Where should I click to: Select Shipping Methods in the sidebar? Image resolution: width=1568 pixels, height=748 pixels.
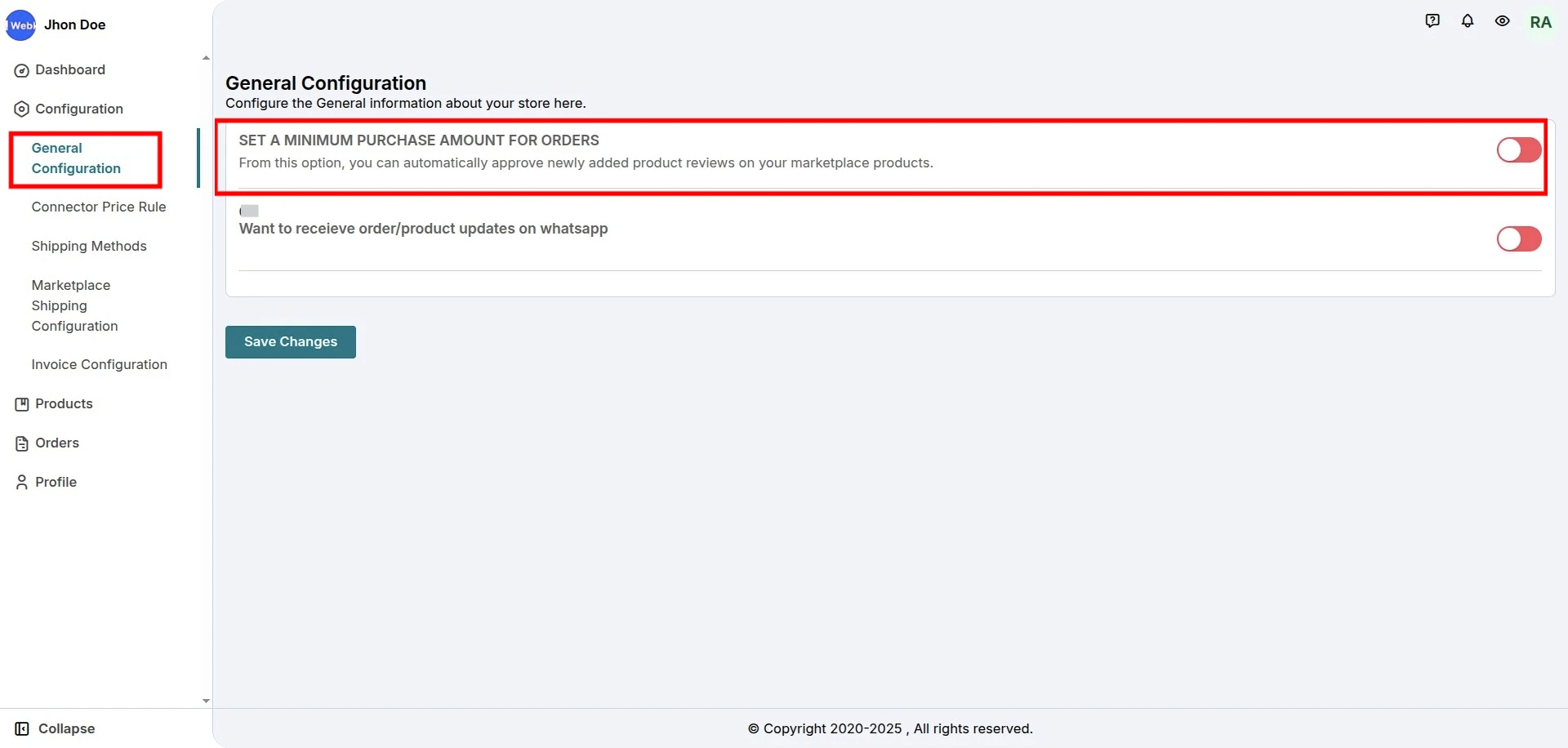pos(89,247)
